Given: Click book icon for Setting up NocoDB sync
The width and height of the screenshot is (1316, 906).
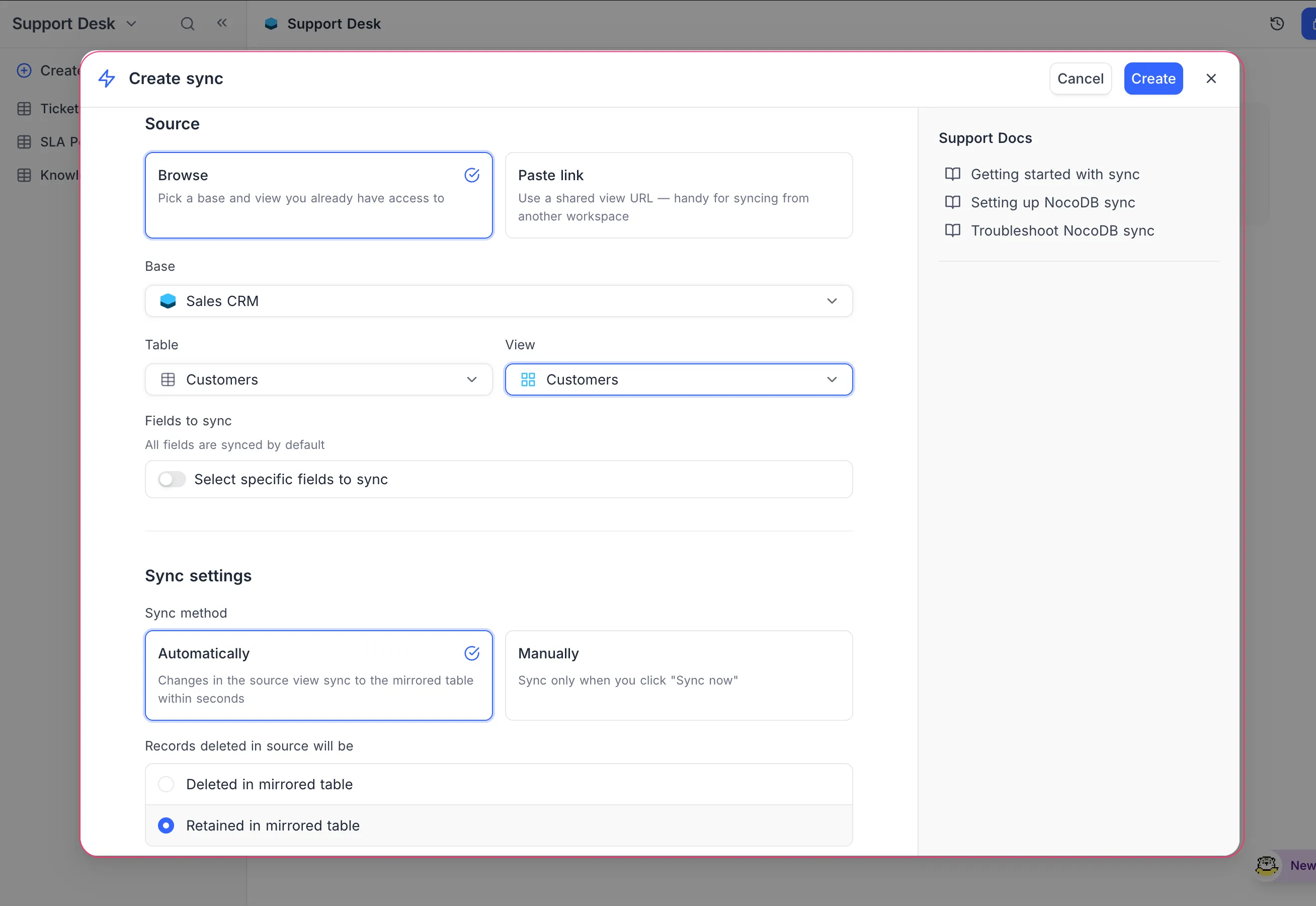Looking at the screenshot, I should click(953, 202).
